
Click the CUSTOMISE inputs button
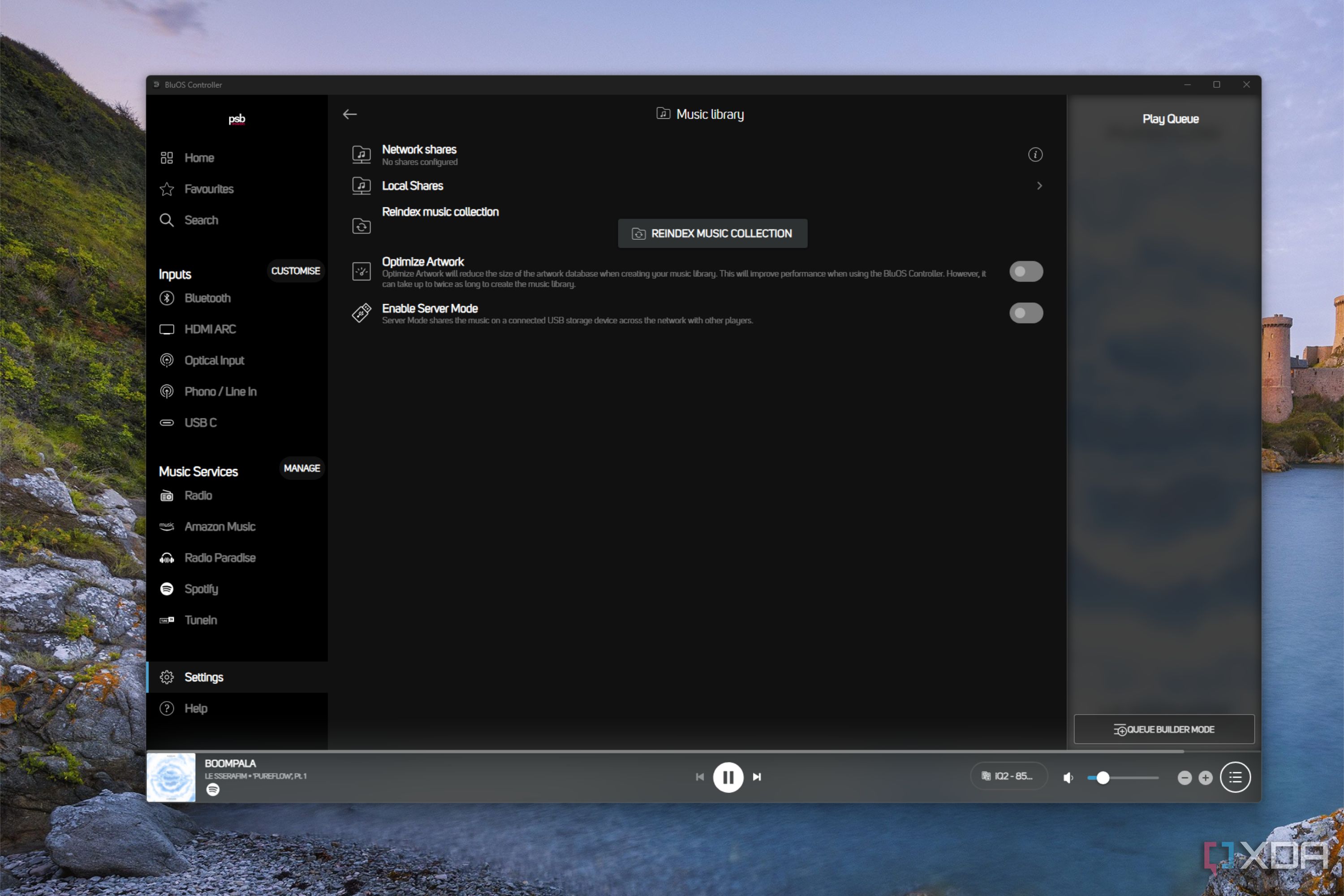295,271
